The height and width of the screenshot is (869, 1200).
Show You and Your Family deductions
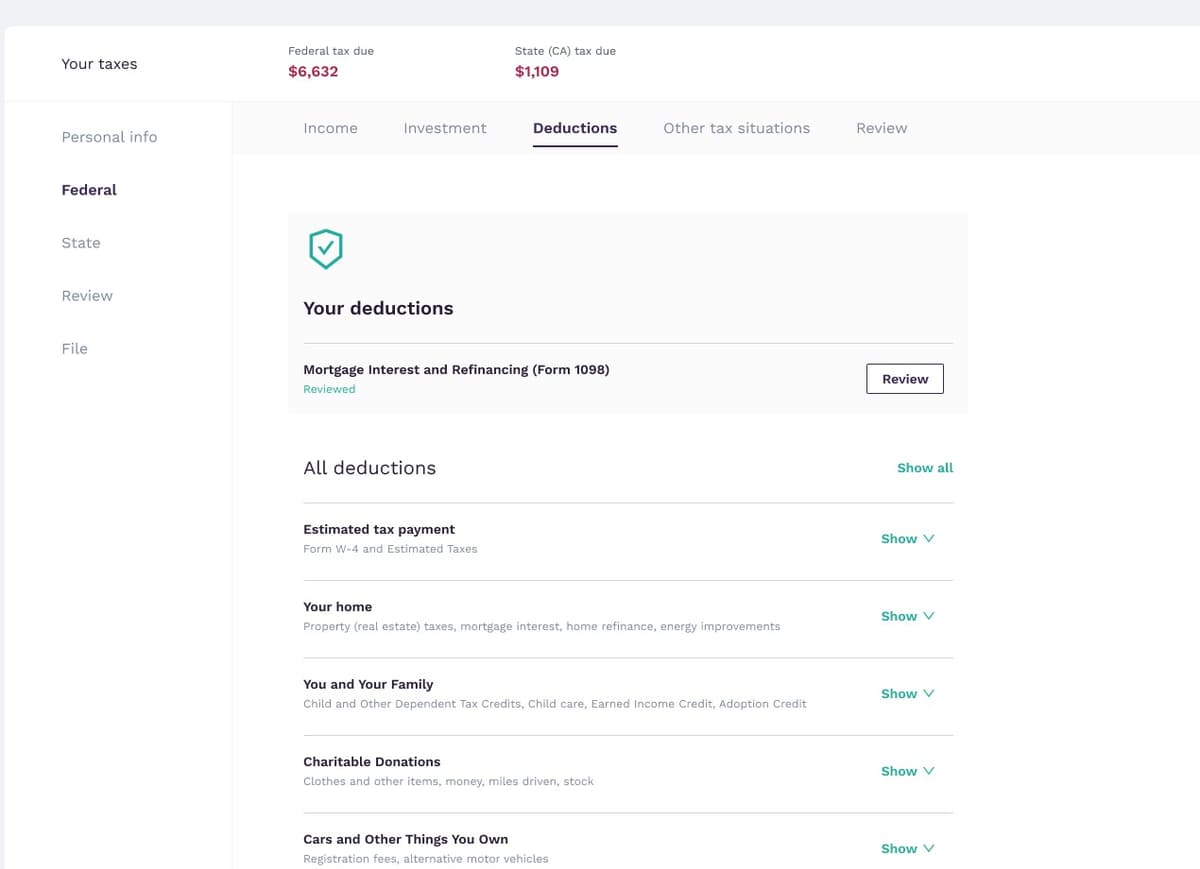click(907, 694)
